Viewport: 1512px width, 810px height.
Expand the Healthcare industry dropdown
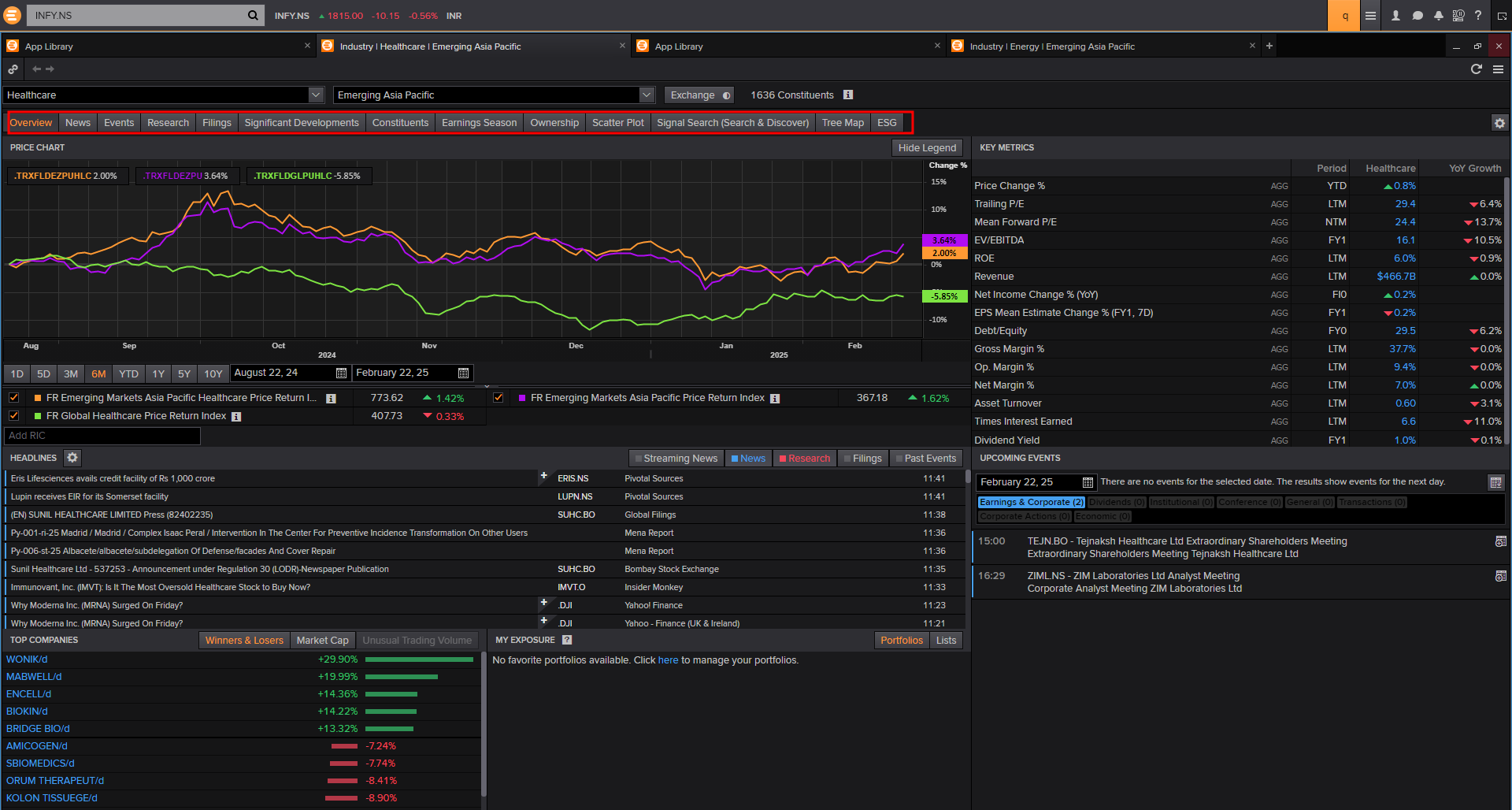tap(316, 95)
